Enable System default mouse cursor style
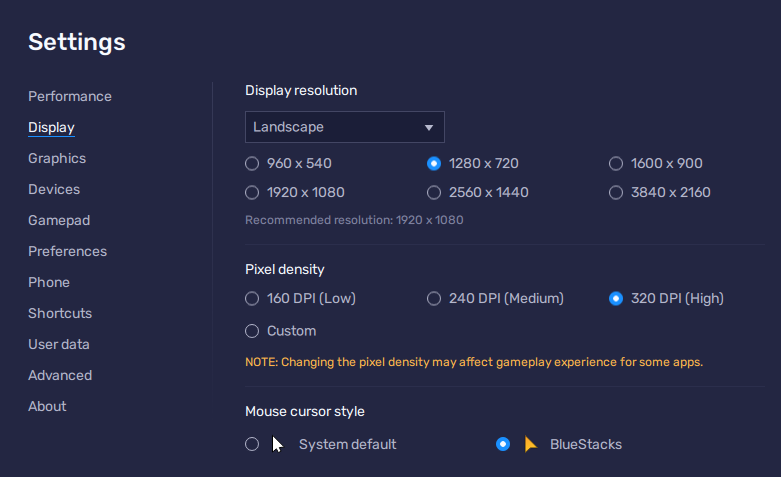781x477 pixels. (252, 444)
